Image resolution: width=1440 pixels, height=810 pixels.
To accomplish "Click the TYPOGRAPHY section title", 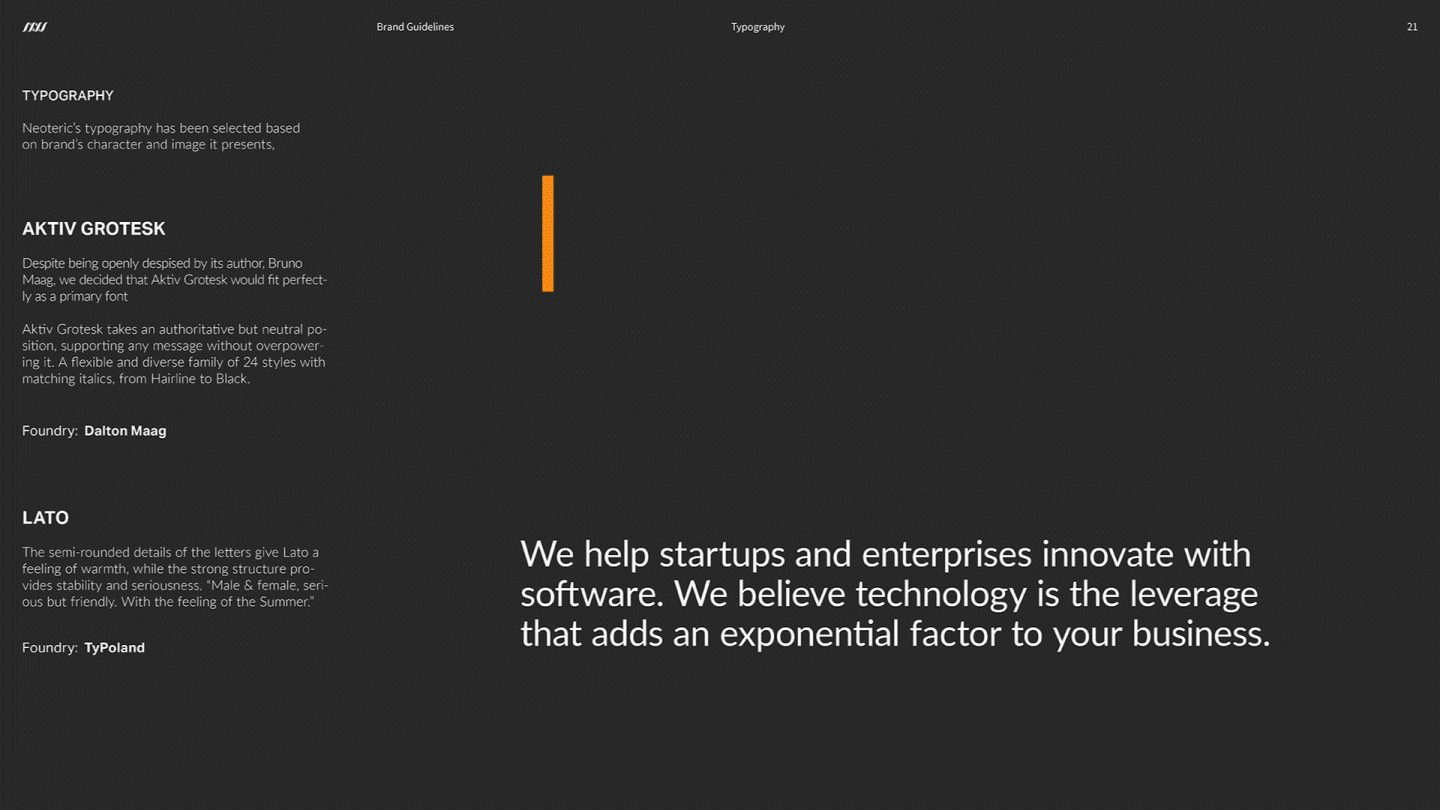I will 68,96.
